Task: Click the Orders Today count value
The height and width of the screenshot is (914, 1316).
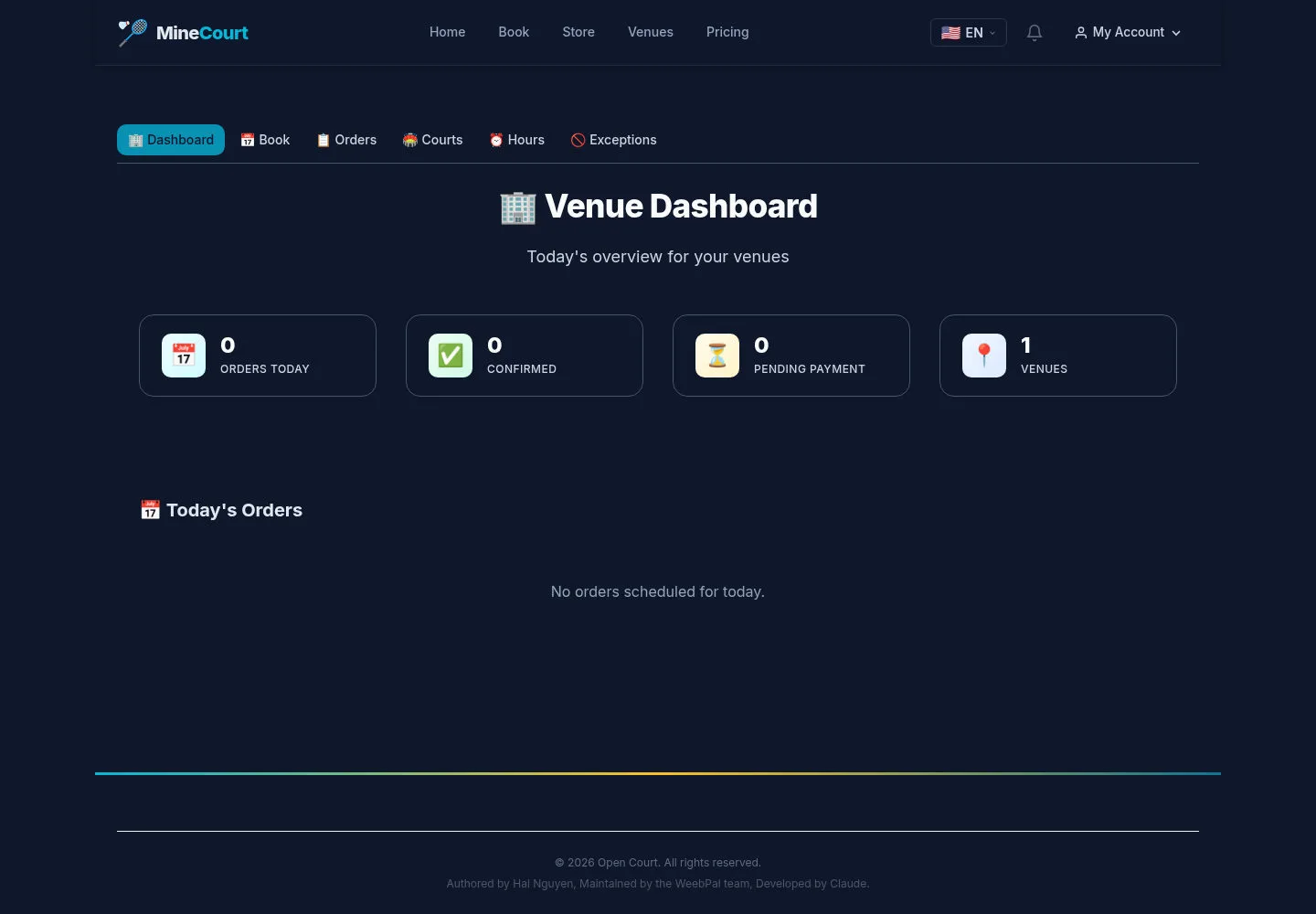Action: pos(228,345)
